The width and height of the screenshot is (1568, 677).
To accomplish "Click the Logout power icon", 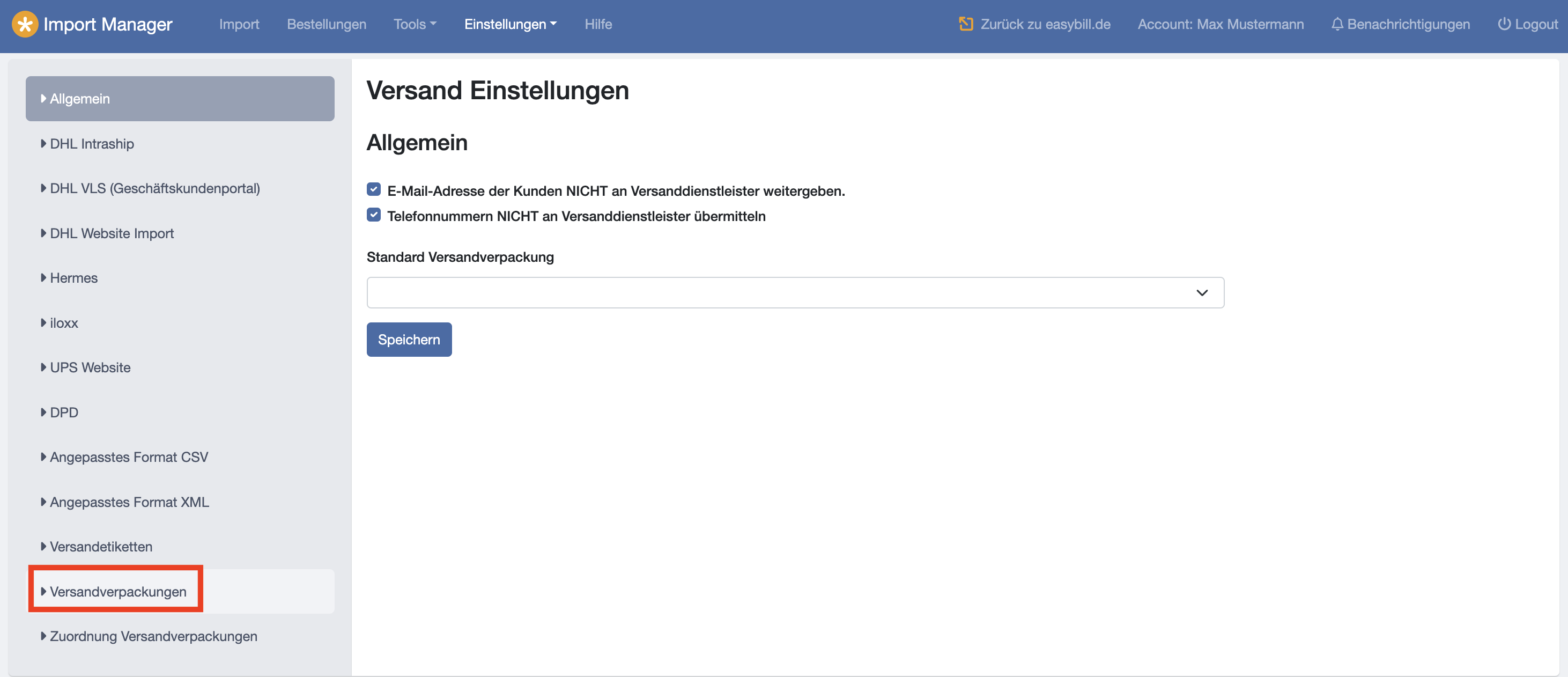I will click(1504, 24).
